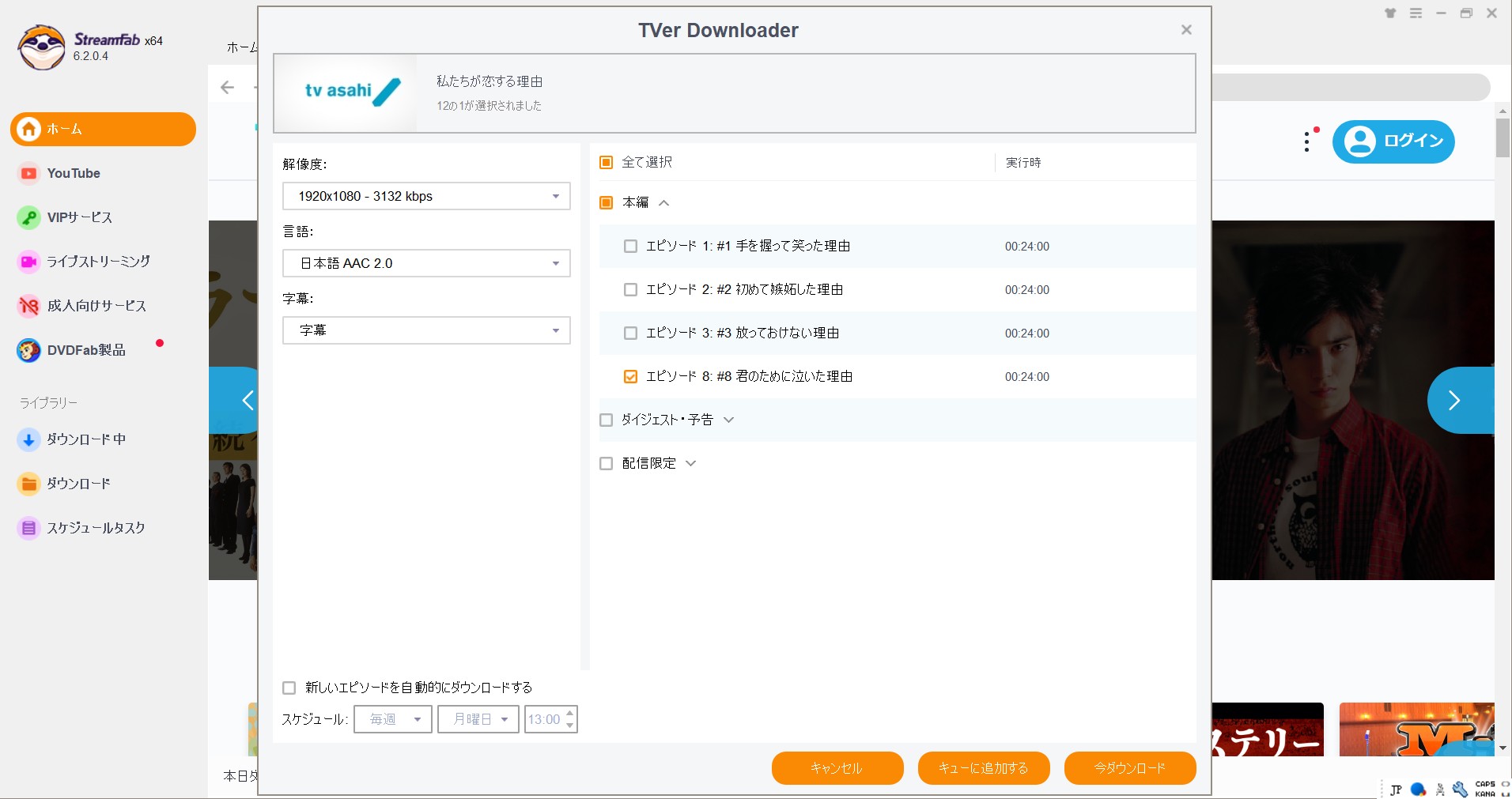Open the ダウンロード folder icon
1512x799 pixels.
(29, 484)
